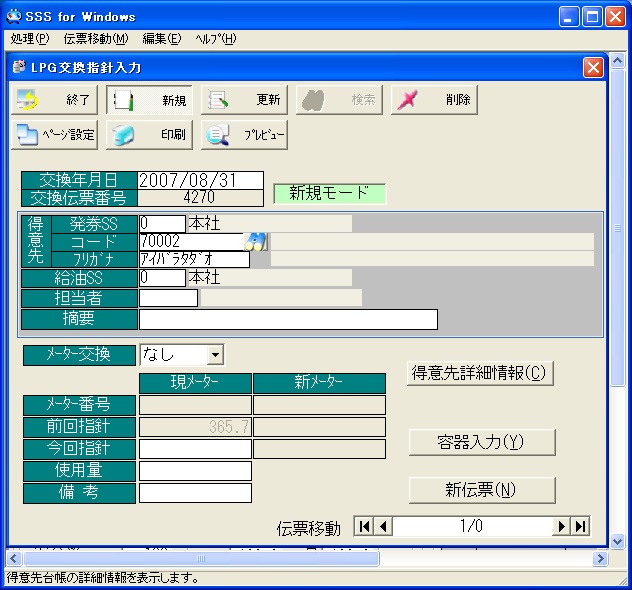Expand the メーター交換 dropdown
Screen dimensions: 632x590
coord(215,355)
